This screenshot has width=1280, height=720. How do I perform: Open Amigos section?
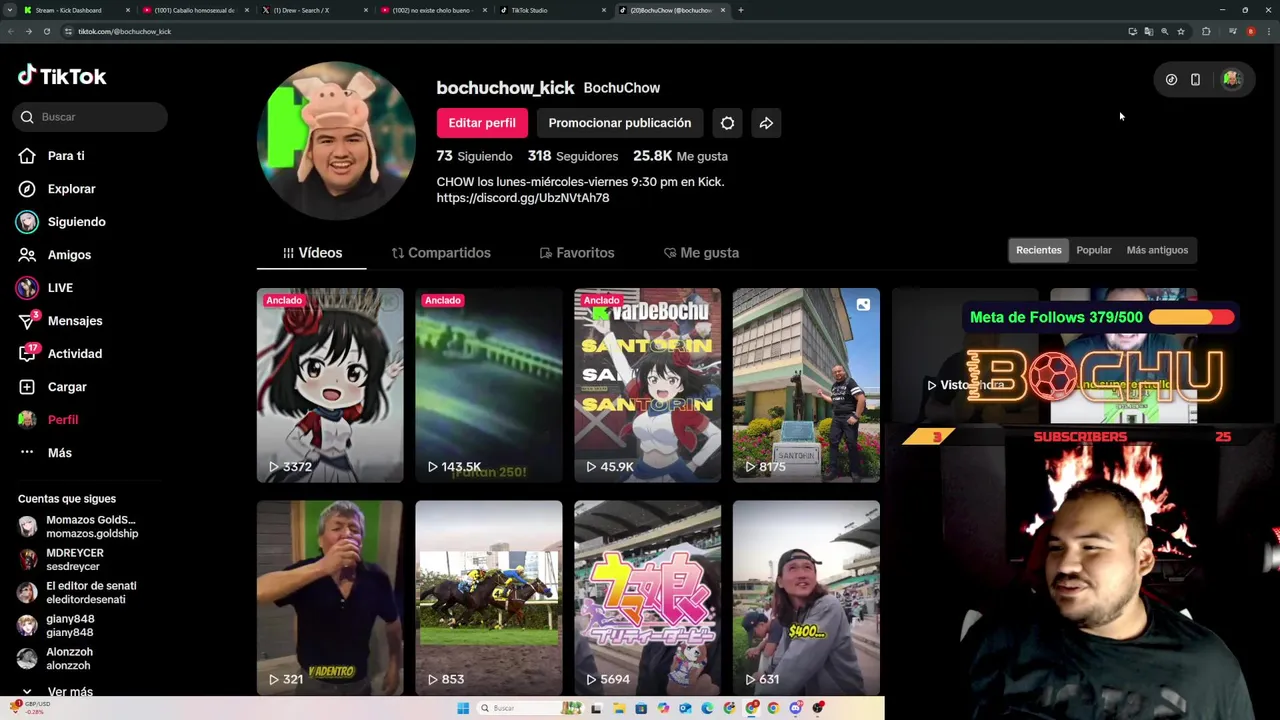[x=55, y=255]
